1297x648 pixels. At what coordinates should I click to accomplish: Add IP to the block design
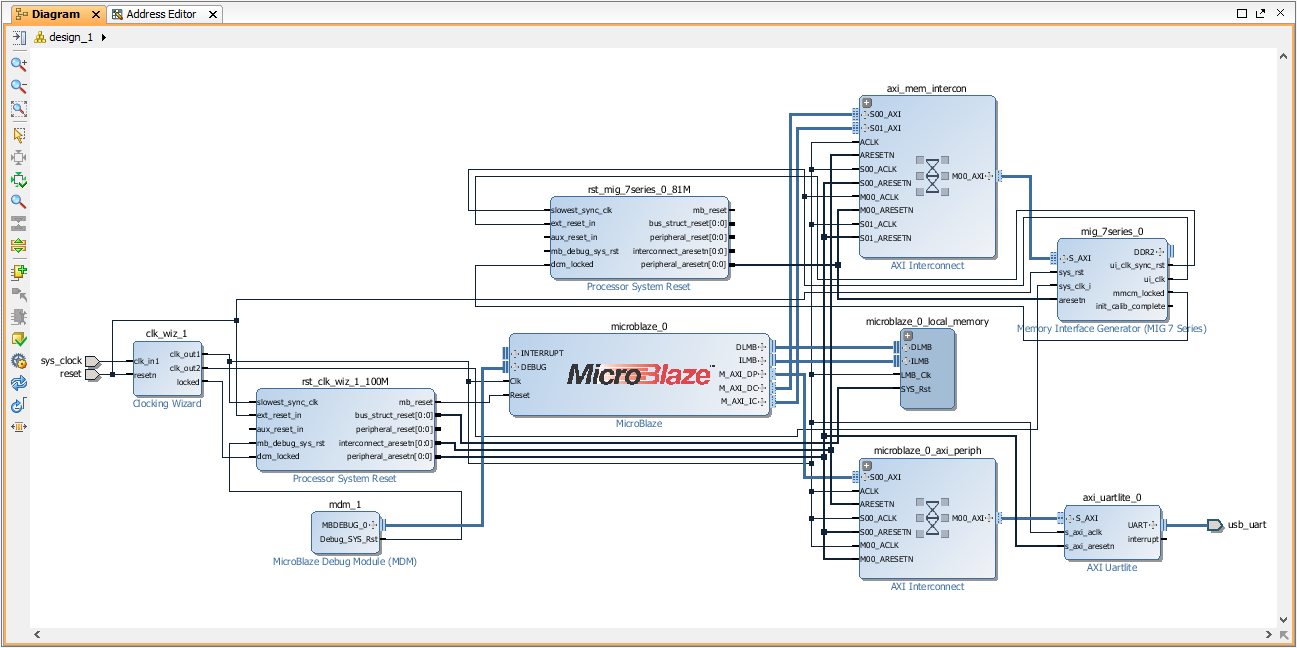[18, 271]
